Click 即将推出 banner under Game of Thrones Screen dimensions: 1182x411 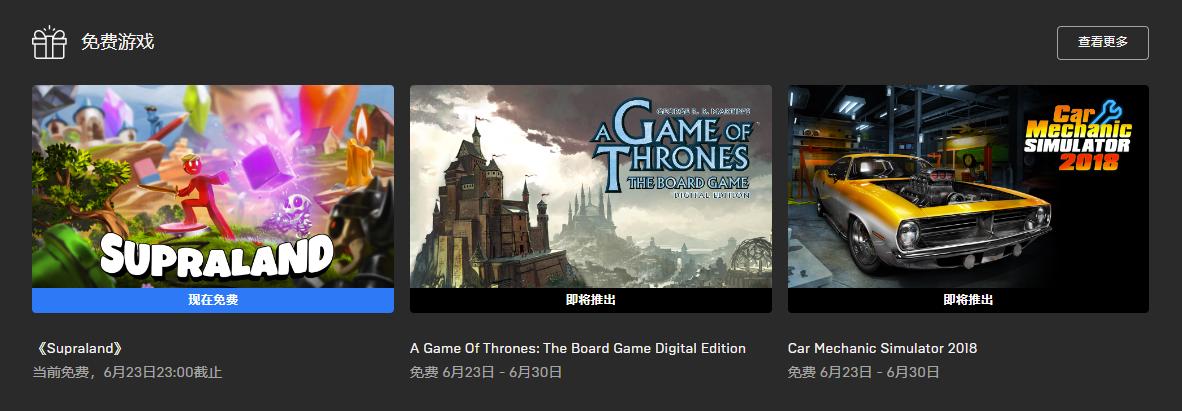tap(590, 300)
